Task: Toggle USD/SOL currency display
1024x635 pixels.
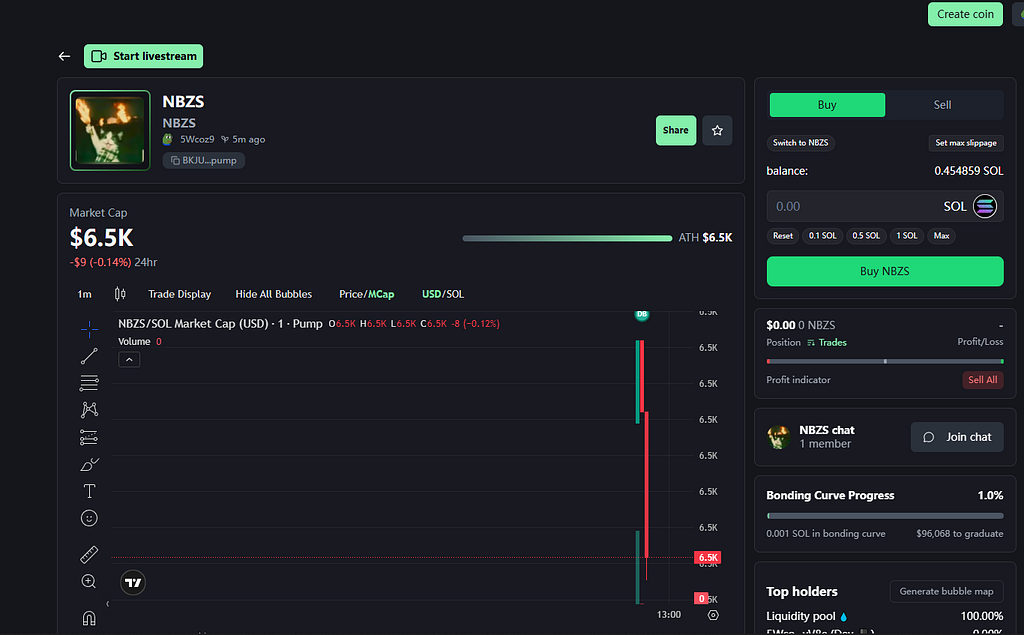Action: [442, 294]
